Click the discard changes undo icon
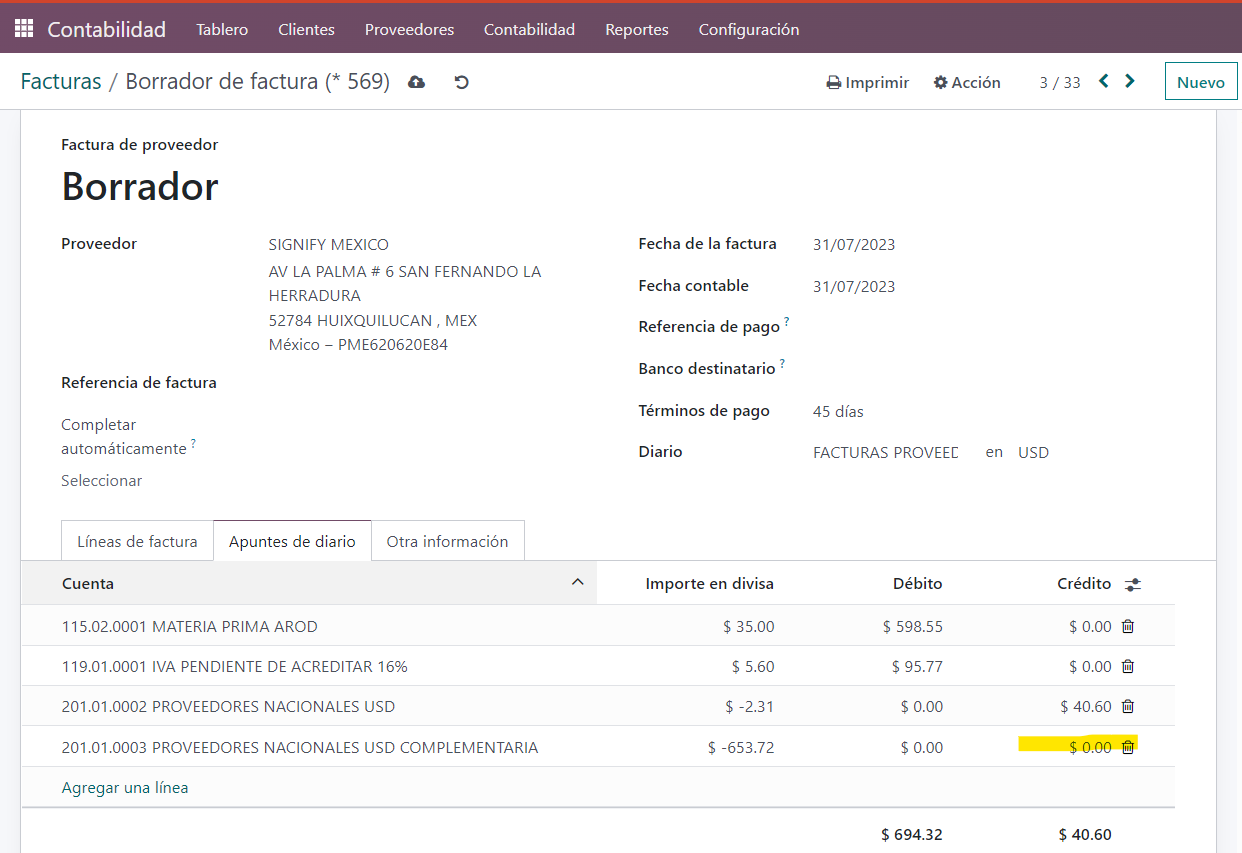 [461, 82]
